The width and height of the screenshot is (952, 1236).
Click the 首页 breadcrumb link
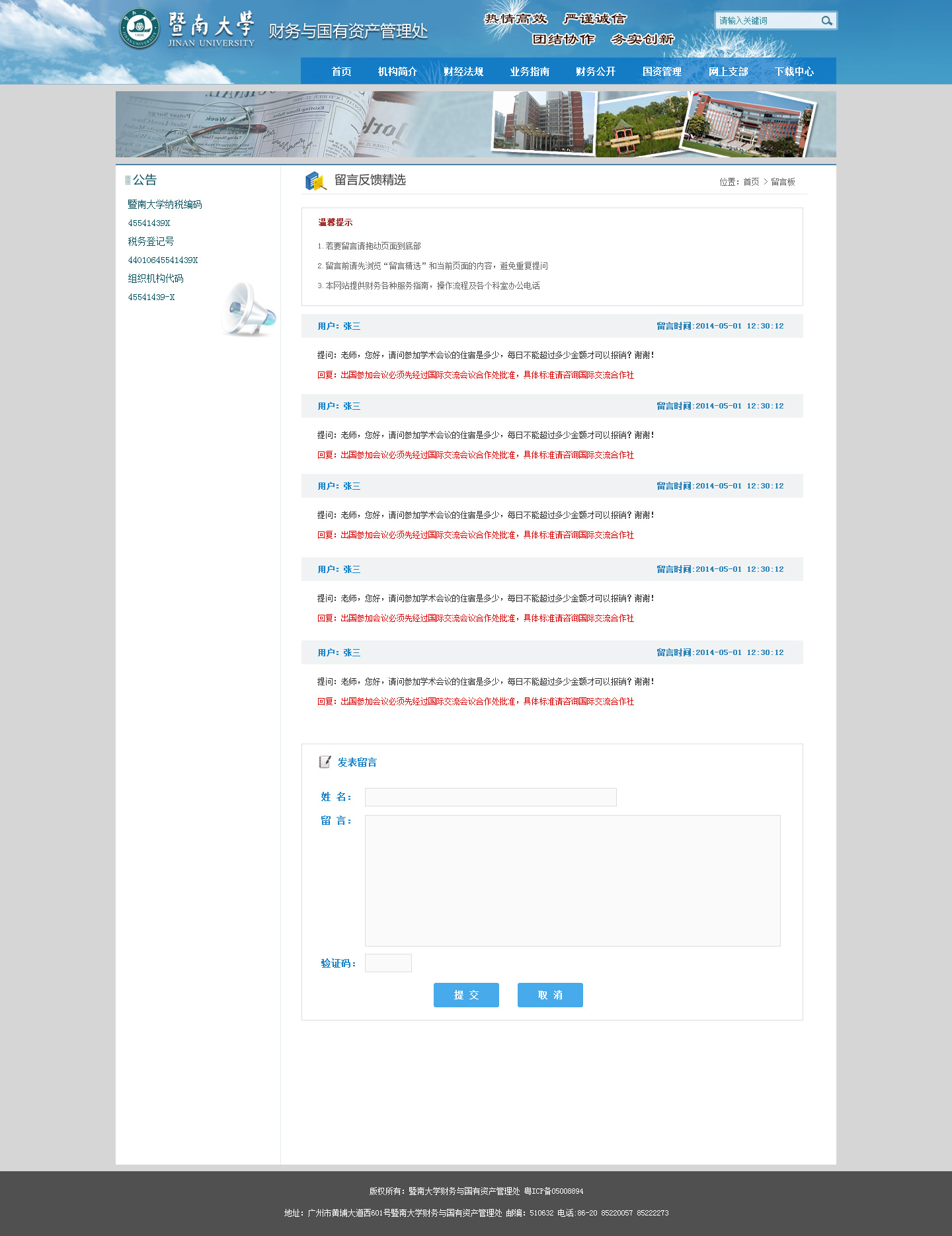coord(751,182)
